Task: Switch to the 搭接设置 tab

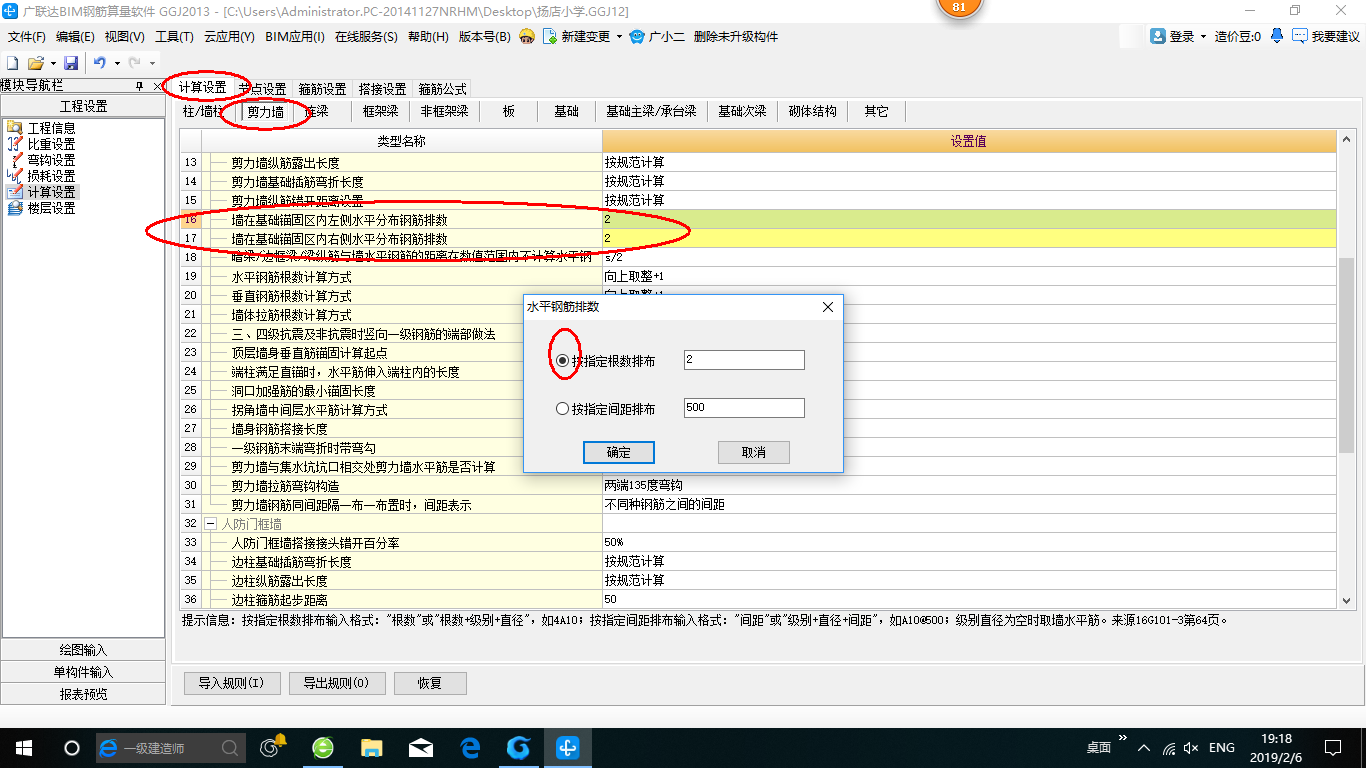Action: coord(382,89)
